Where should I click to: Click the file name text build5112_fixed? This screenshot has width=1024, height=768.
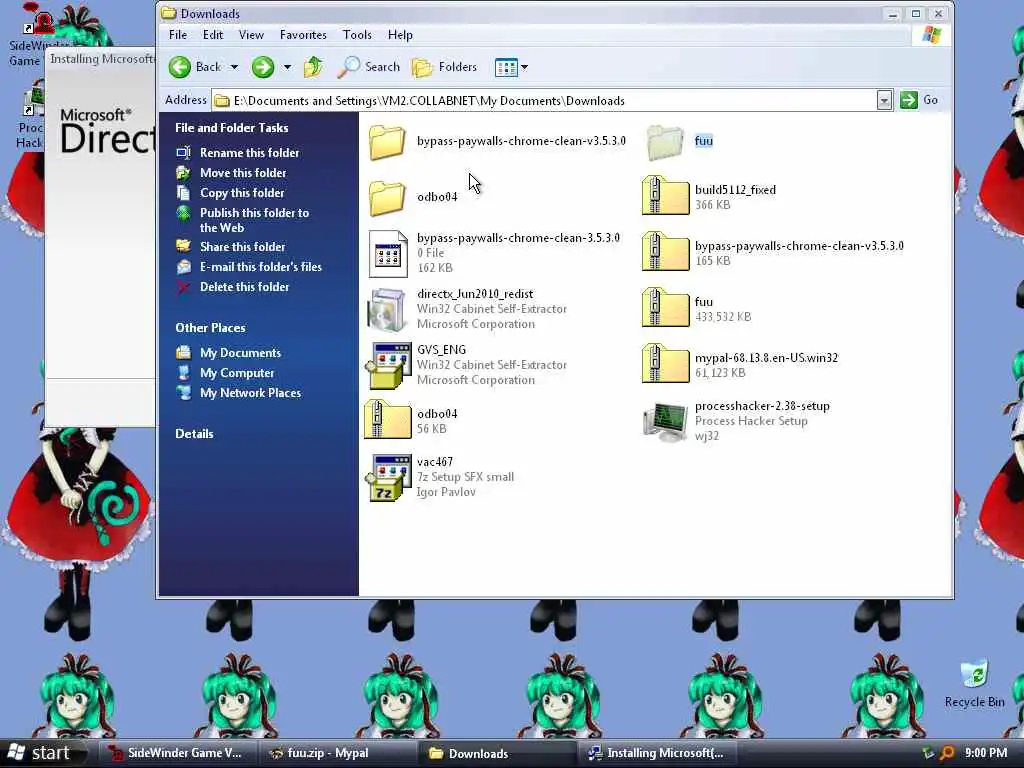point(735,190)
